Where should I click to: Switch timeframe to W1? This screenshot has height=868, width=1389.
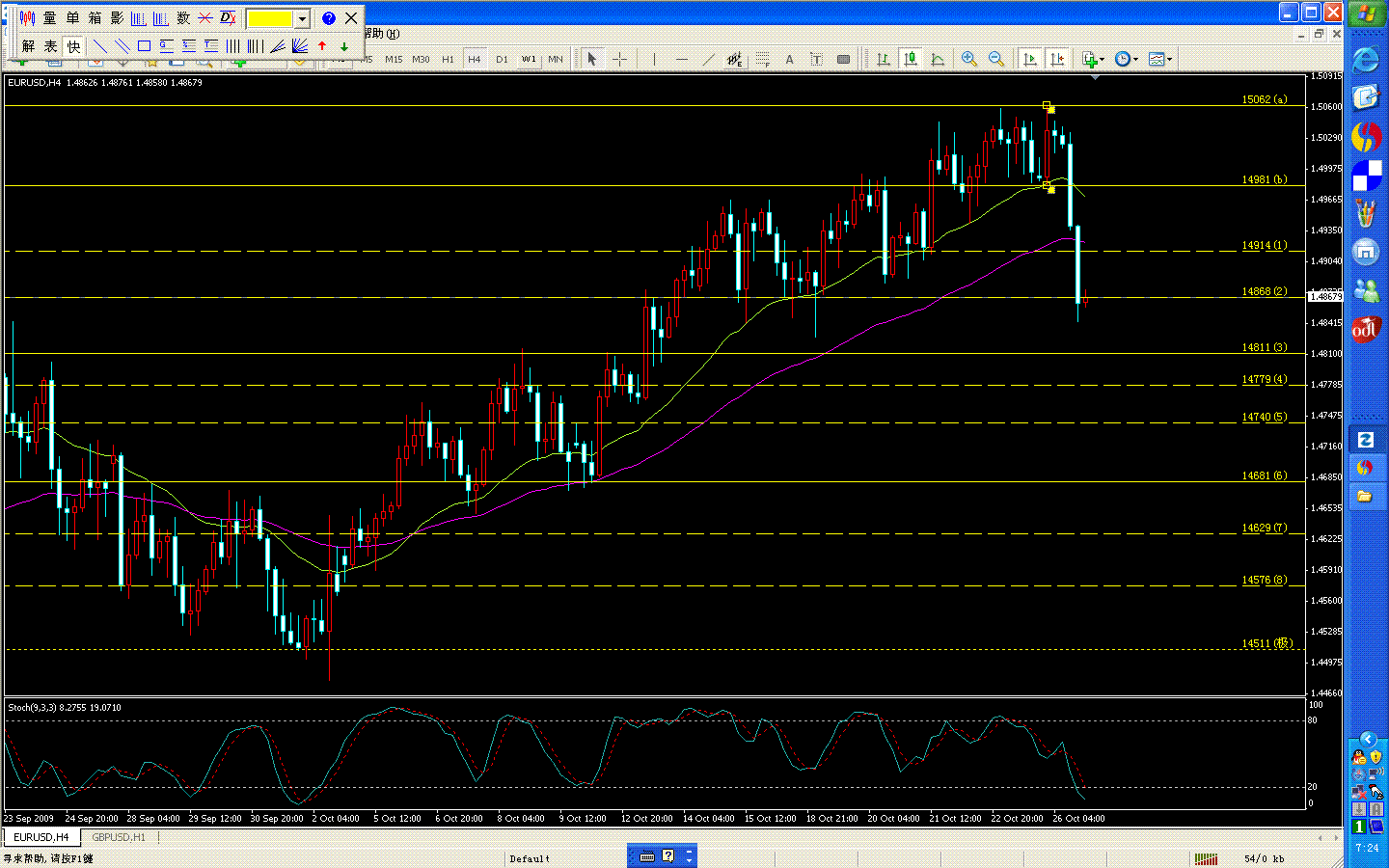pos(529,59)
